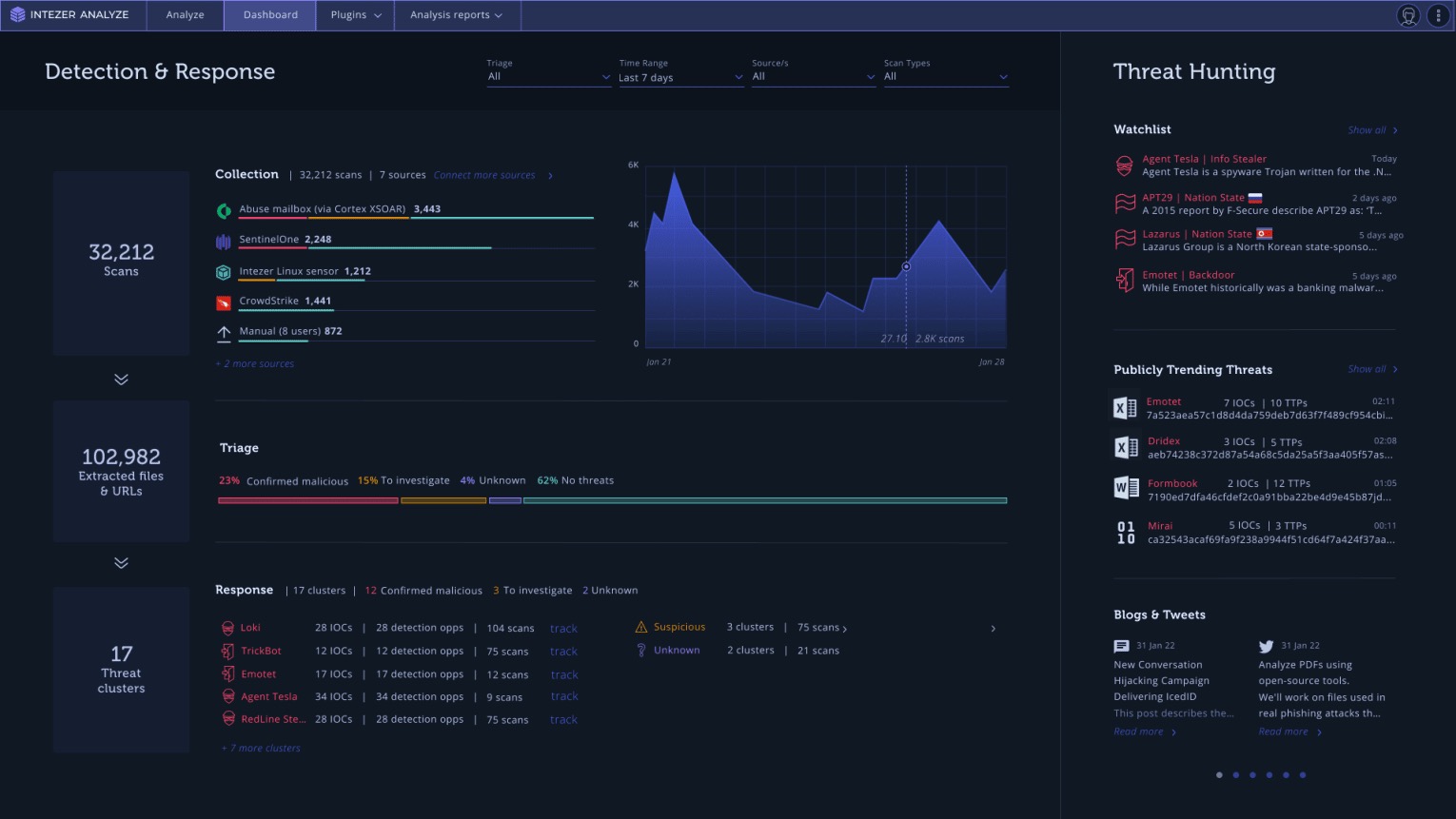Click the Unknown question mark icon
The height and width of the screenshot is (819, 1456).
pyautogui.click(x=641, y=650)
